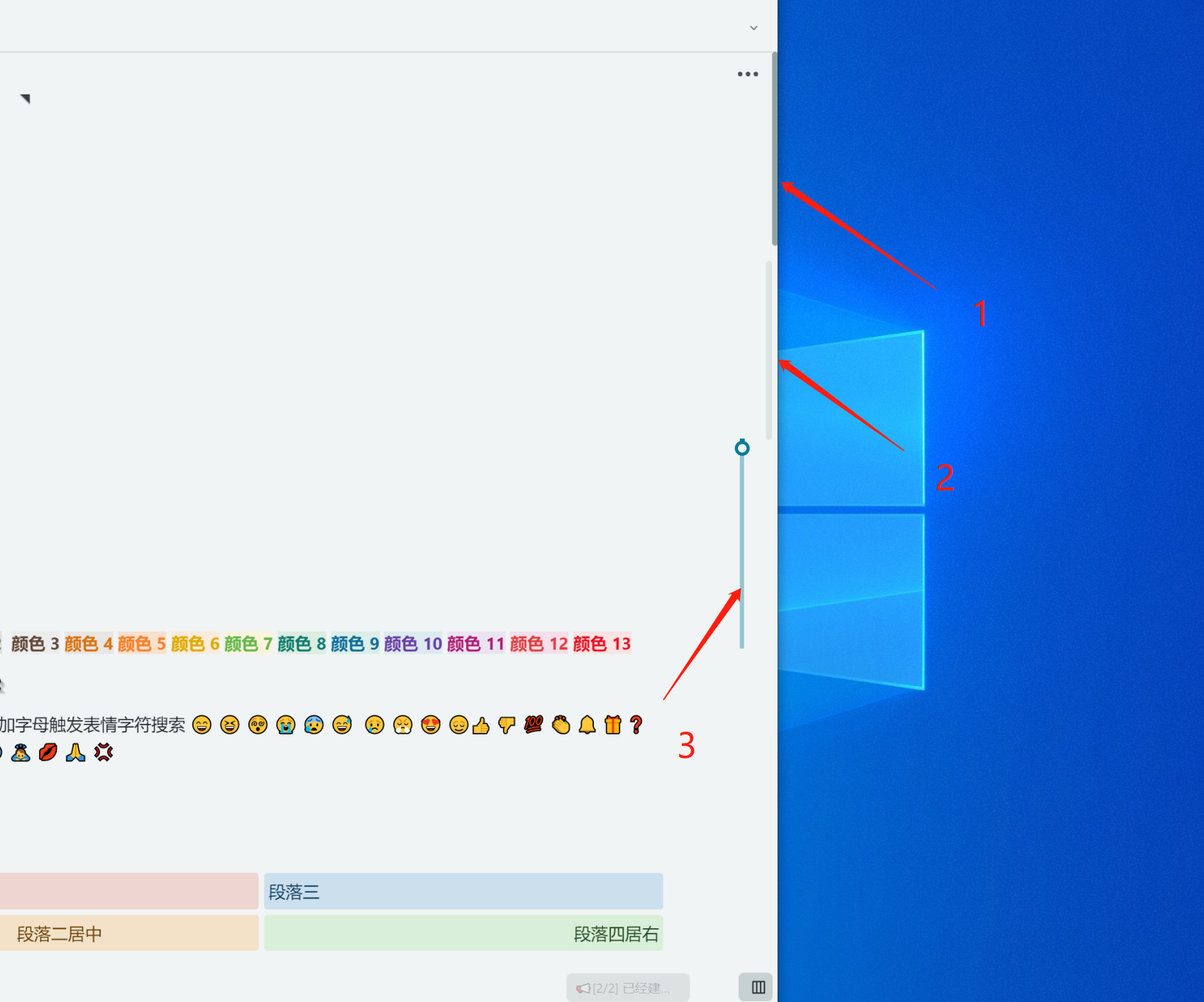
Task: Click the red question mark emoji
Action: coord(636,725)
